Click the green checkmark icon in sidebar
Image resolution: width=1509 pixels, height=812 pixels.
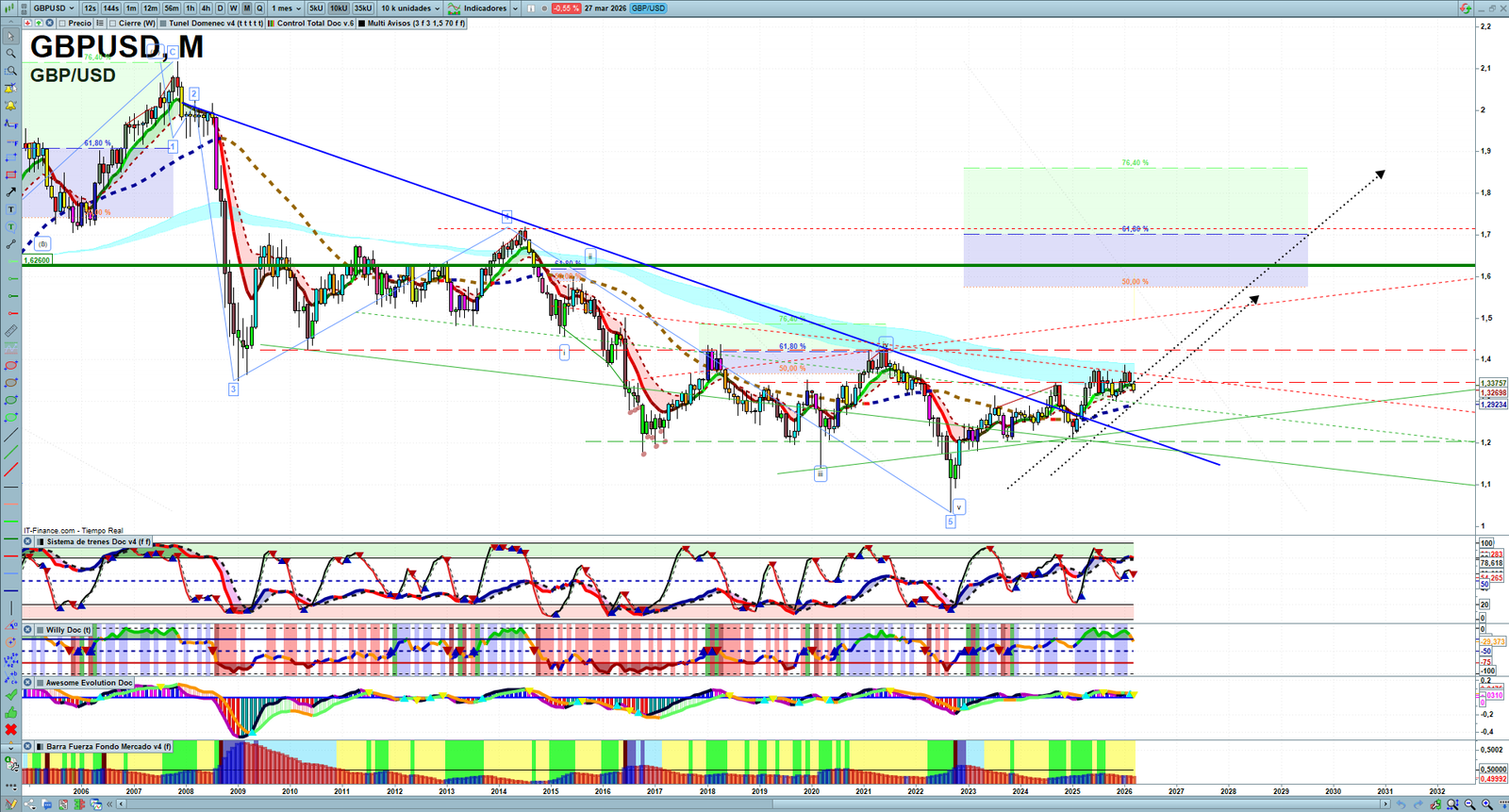pos(10,695)
